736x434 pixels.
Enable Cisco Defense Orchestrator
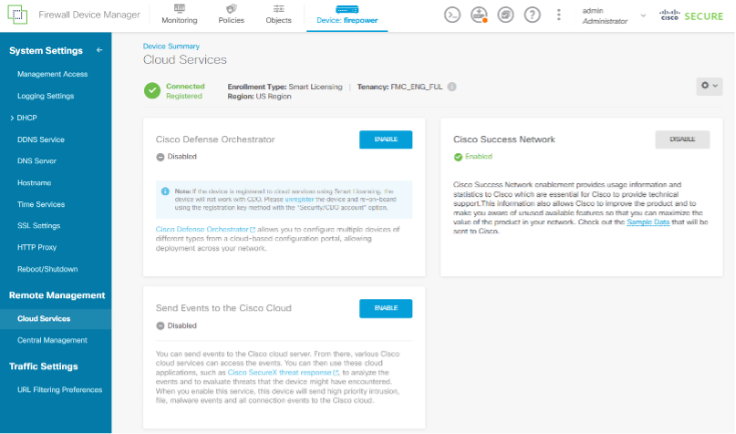[x=385, y=140]
